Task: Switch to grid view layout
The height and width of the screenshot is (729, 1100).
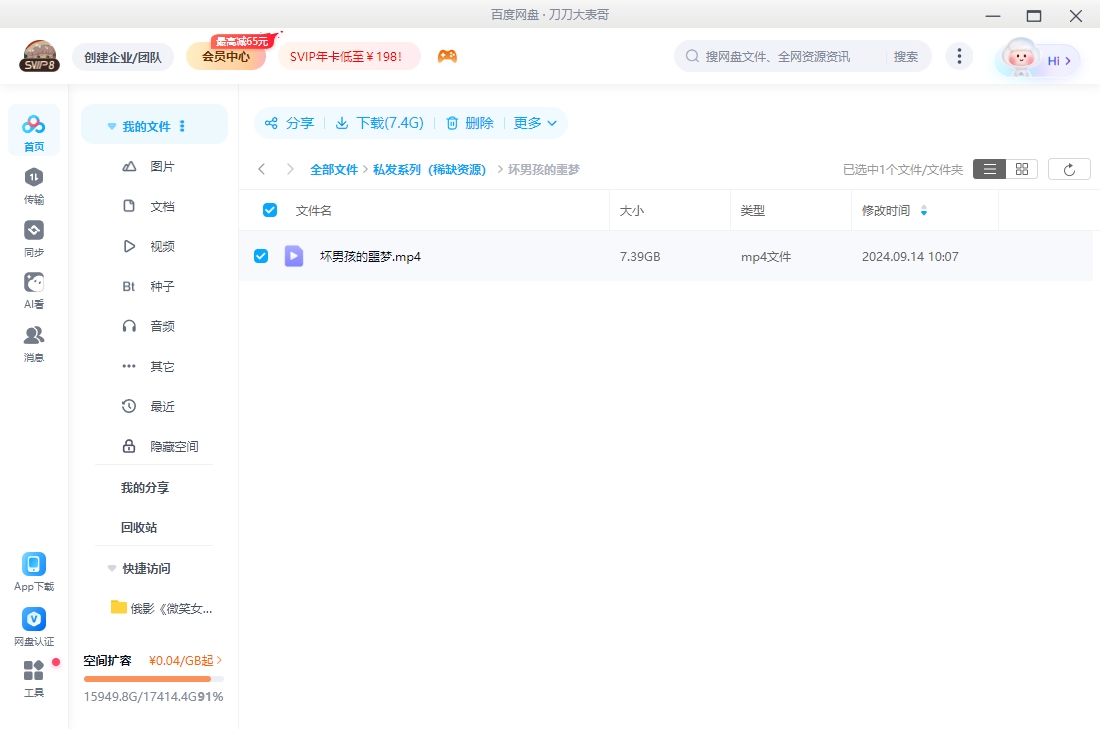Action: pos(1021,168)
